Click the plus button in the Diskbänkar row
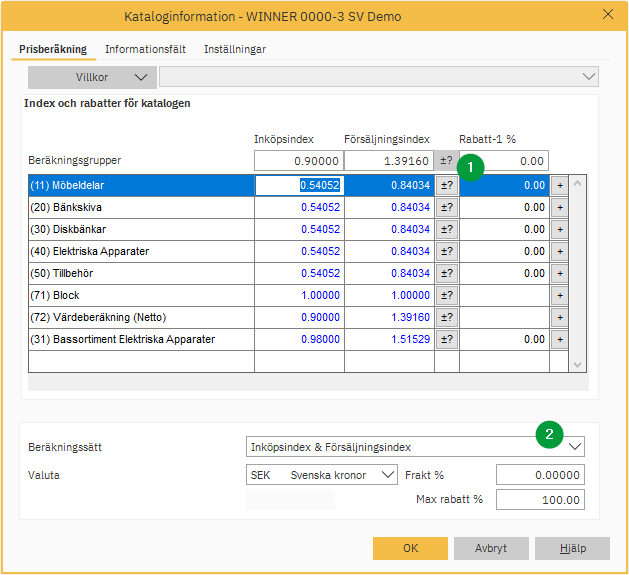Screen dimensions: 629x575 559,229
